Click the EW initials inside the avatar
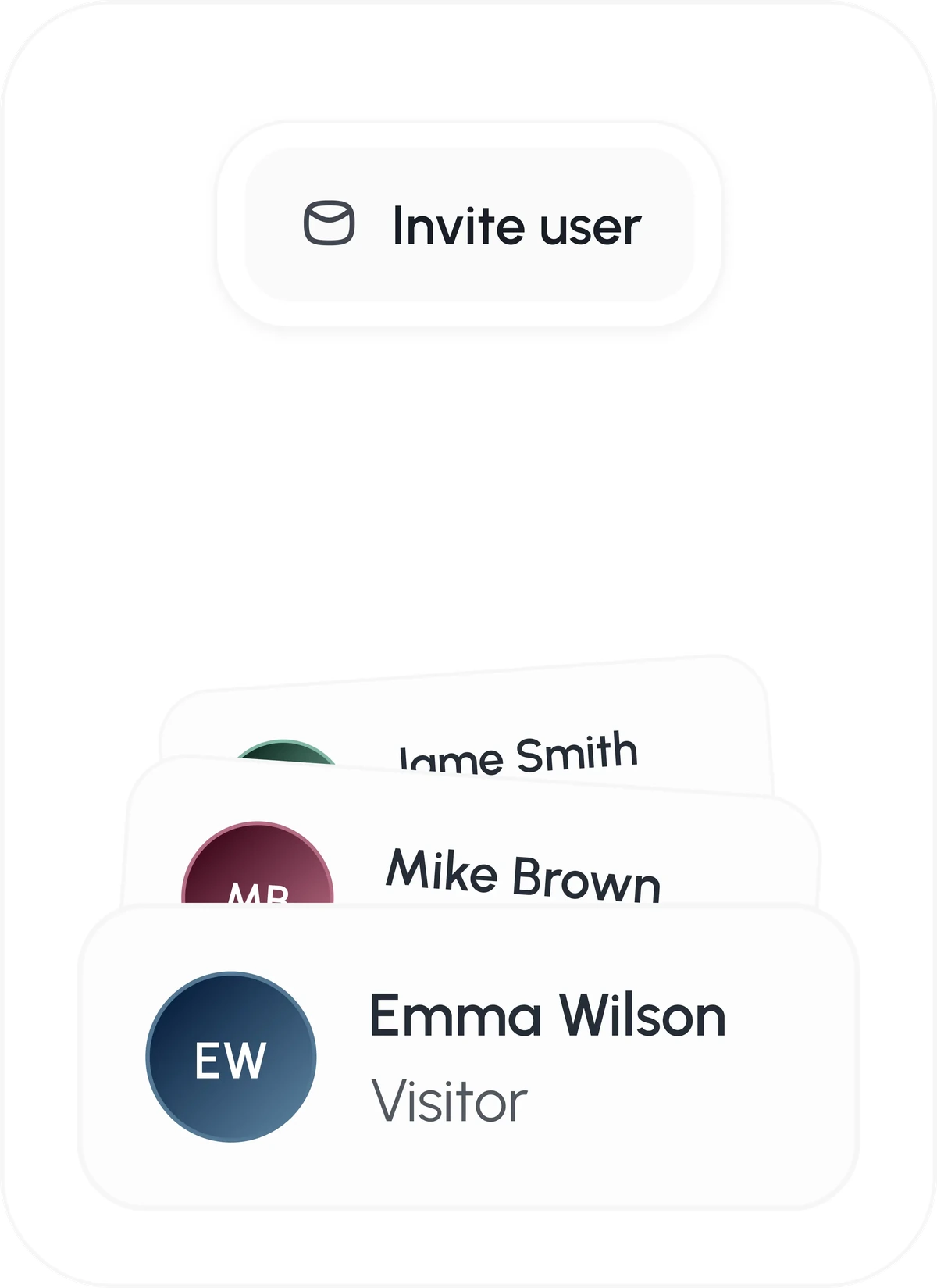Image resolution: width=937 pixels, height=1288 pixels. [231, 1061]
